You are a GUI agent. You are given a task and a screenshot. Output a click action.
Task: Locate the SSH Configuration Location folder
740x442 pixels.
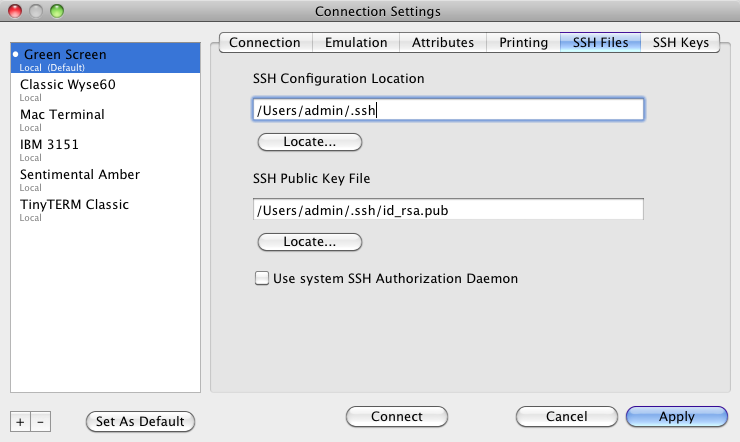coord(308,142)
